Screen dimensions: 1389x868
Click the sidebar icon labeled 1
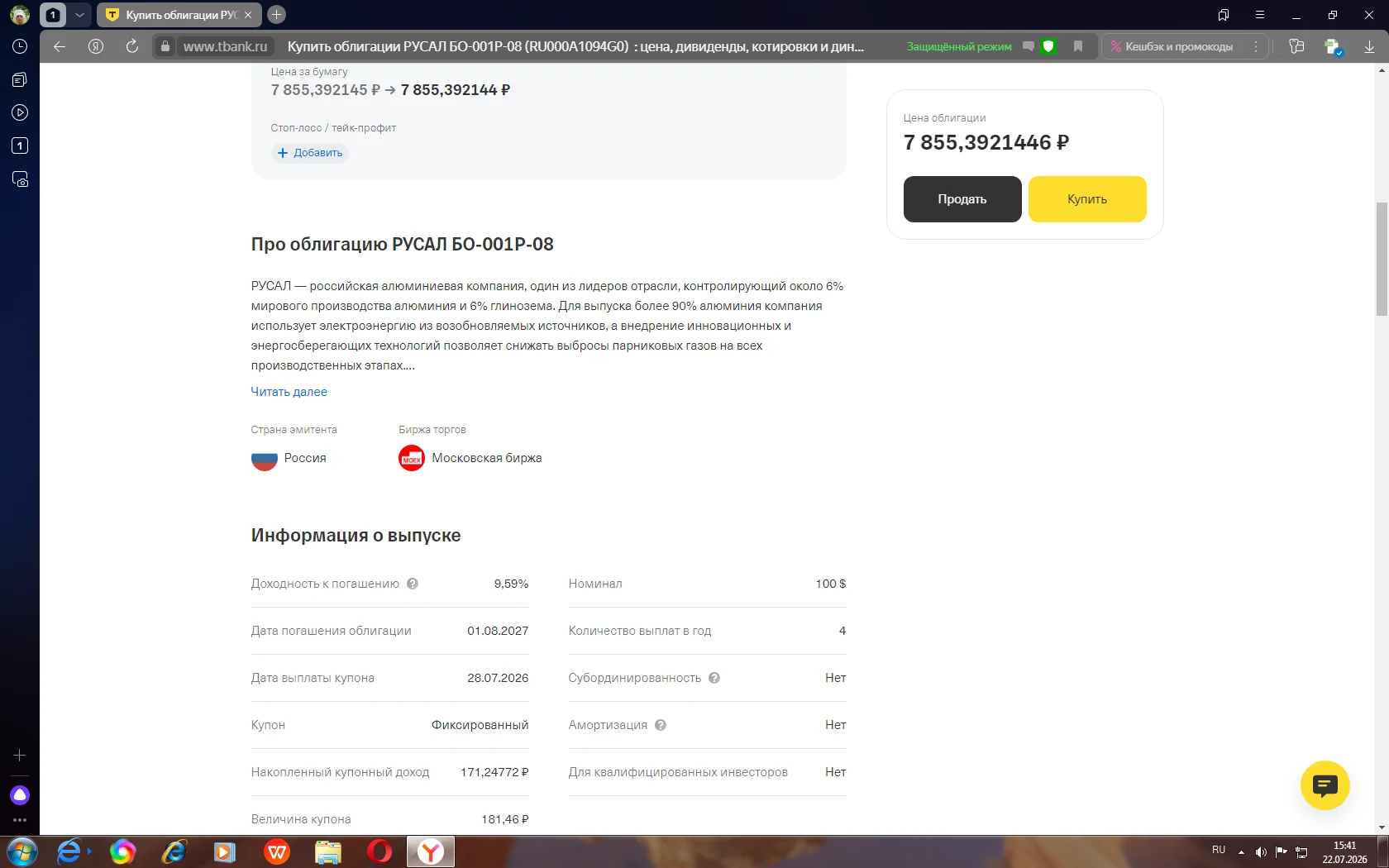pos(20,145)
